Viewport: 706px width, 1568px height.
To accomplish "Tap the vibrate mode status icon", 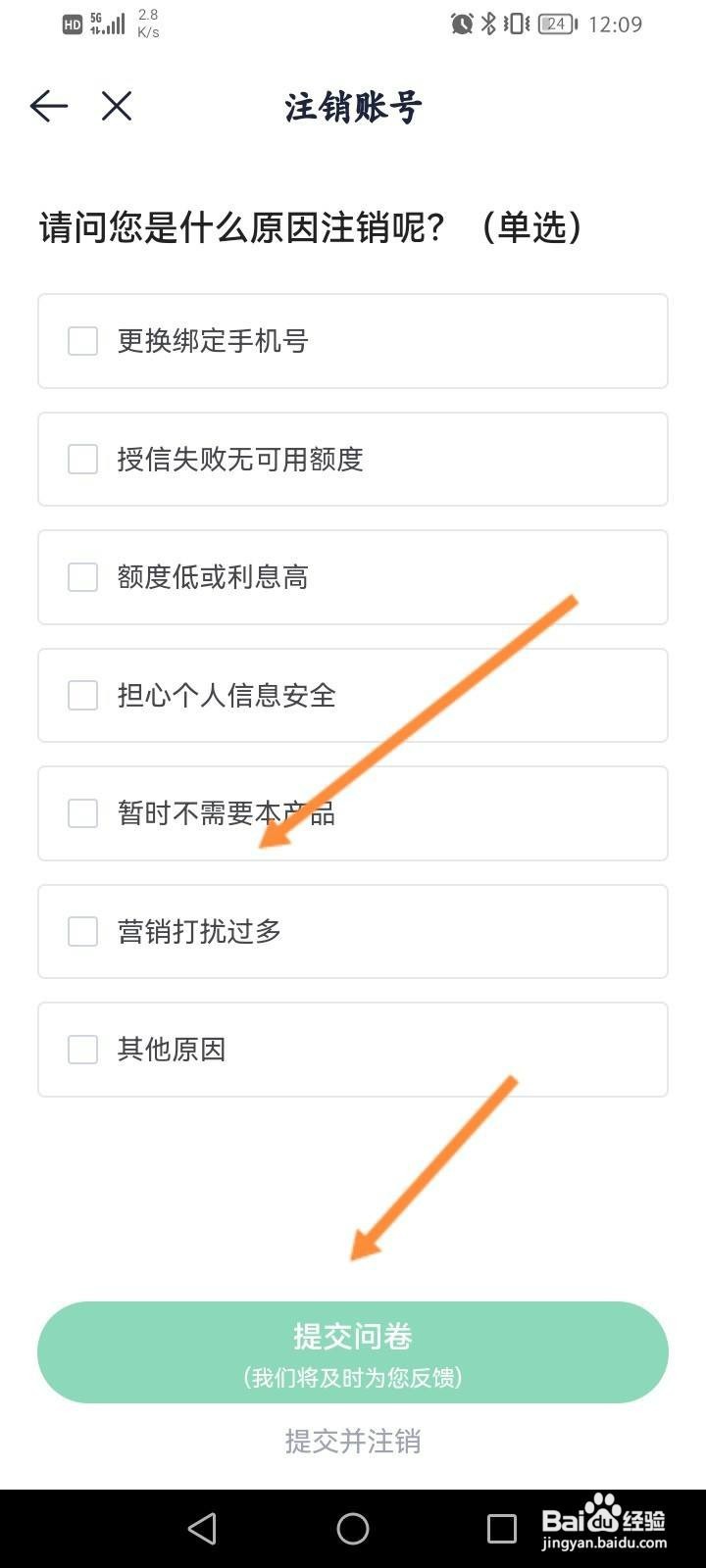I will (517, 24).
